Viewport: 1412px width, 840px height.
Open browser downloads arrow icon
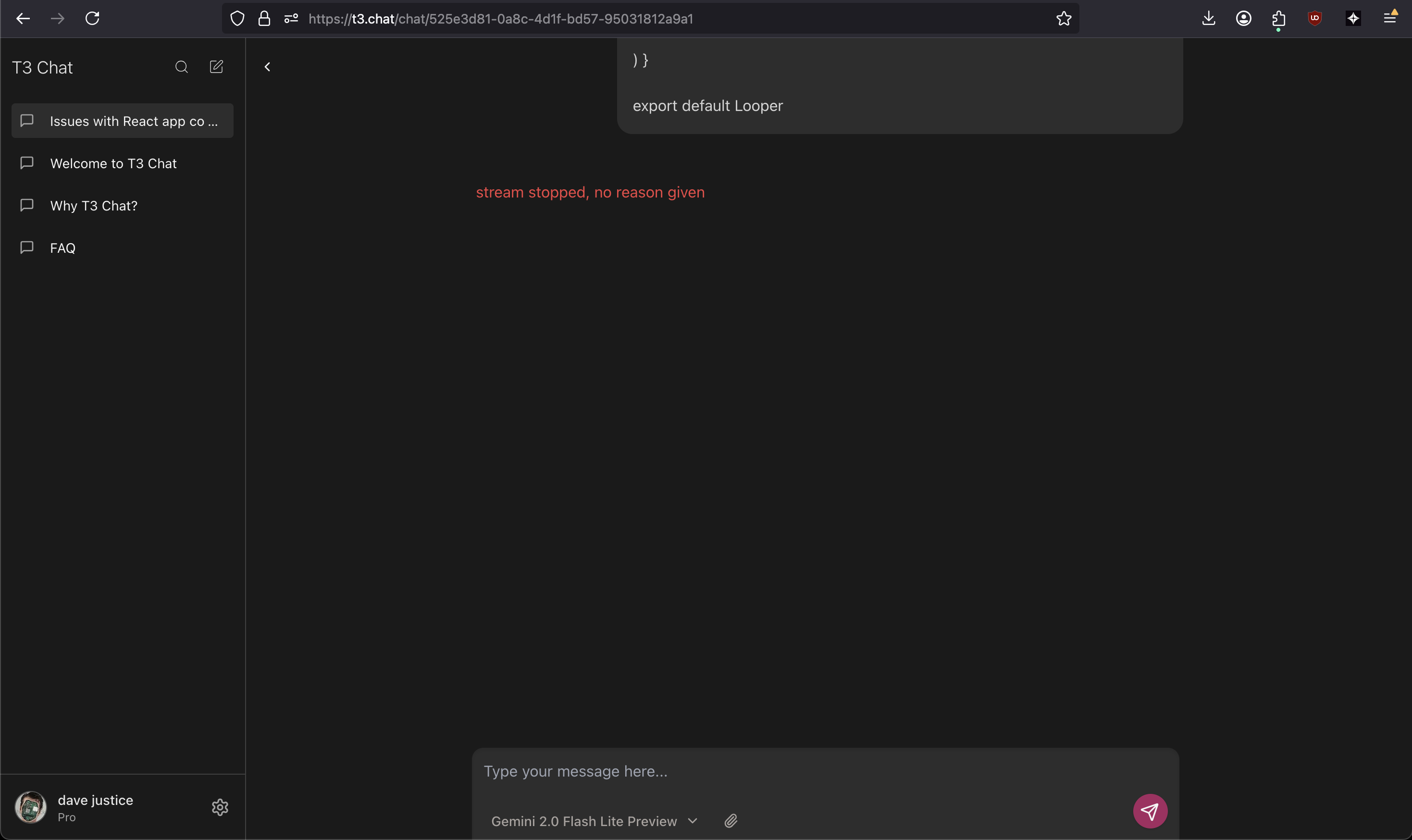pos(1208,19)
